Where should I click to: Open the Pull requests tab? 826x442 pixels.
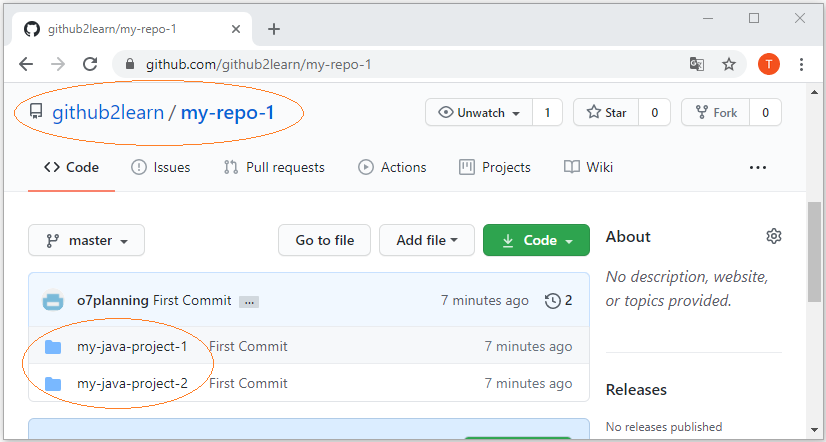[x=274, y=168]
